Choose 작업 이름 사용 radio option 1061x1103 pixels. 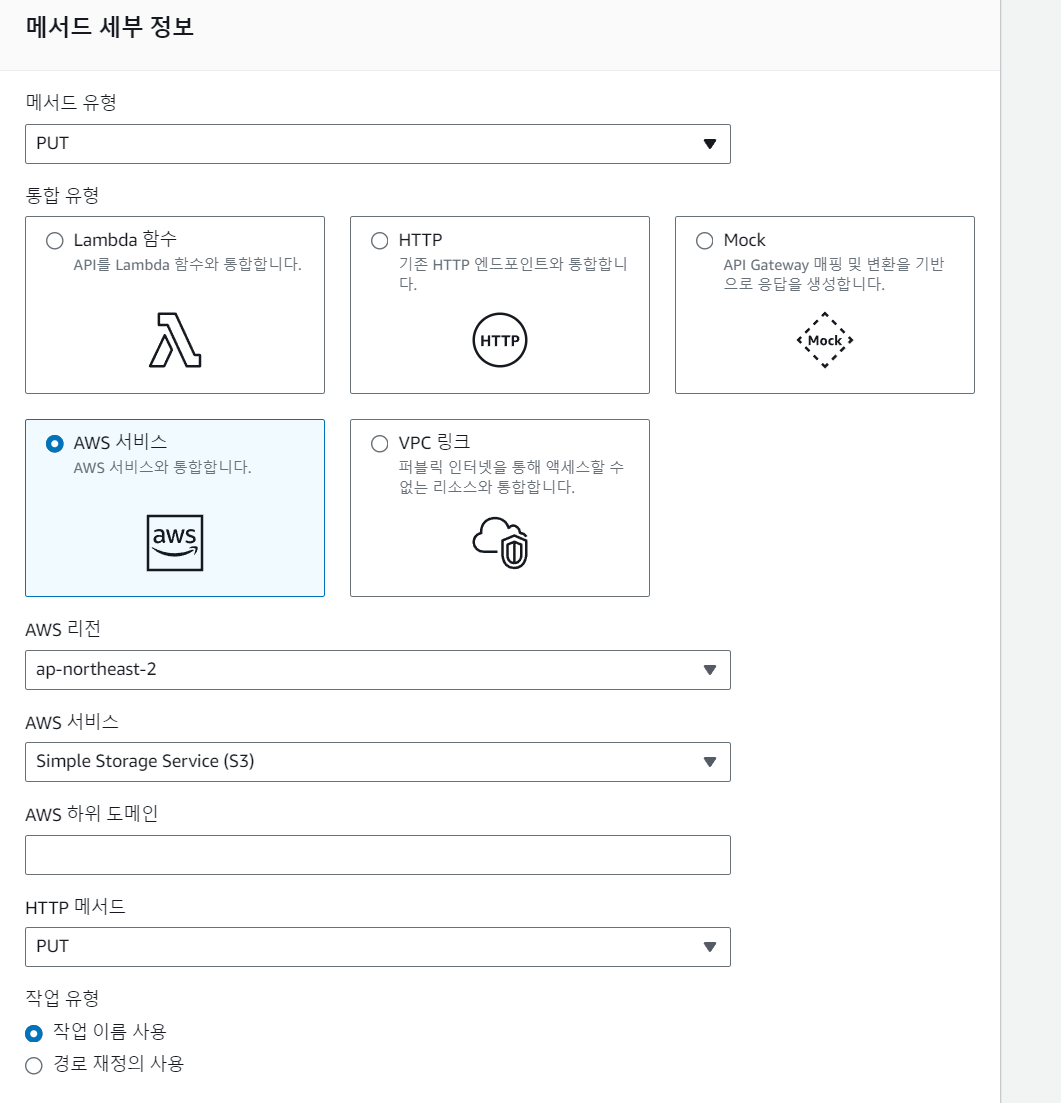point(34,1033)
